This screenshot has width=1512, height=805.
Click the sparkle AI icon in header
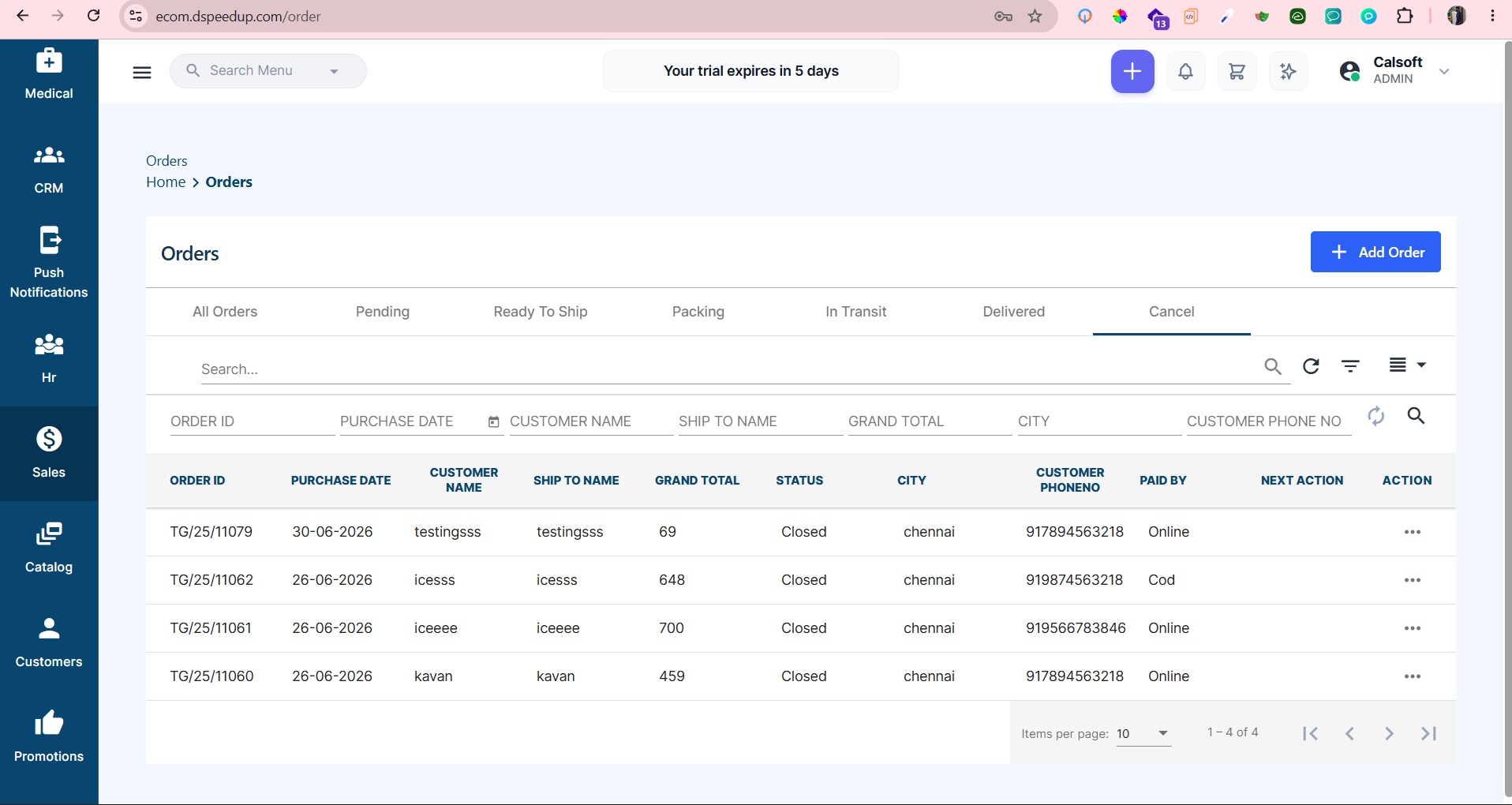point(1288,72)
